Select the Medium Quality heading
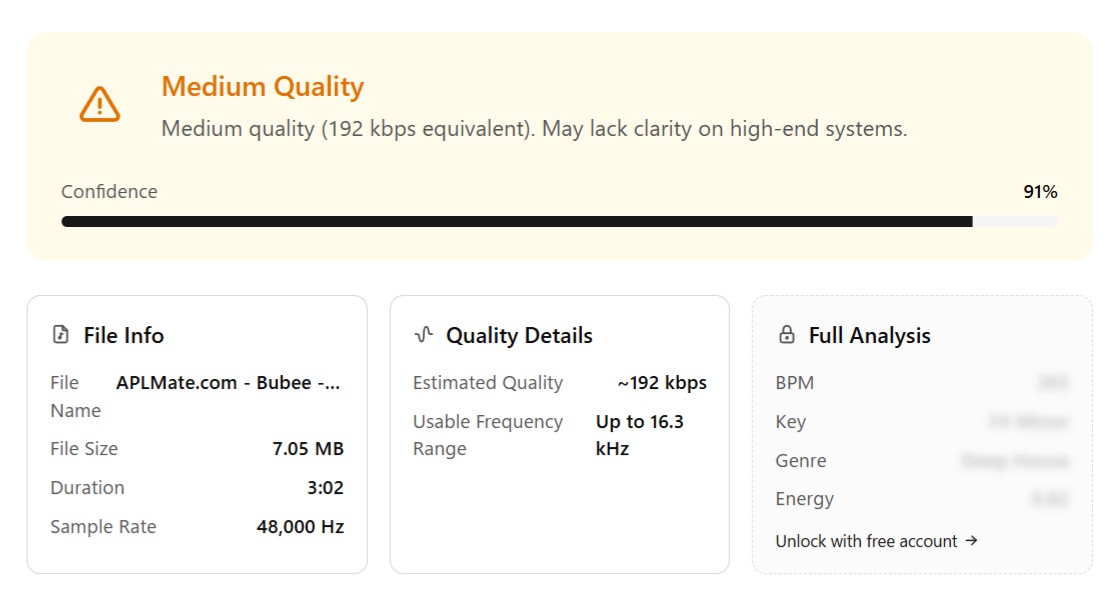Viewport: 1119px width, 601px height. click(263, 86)
